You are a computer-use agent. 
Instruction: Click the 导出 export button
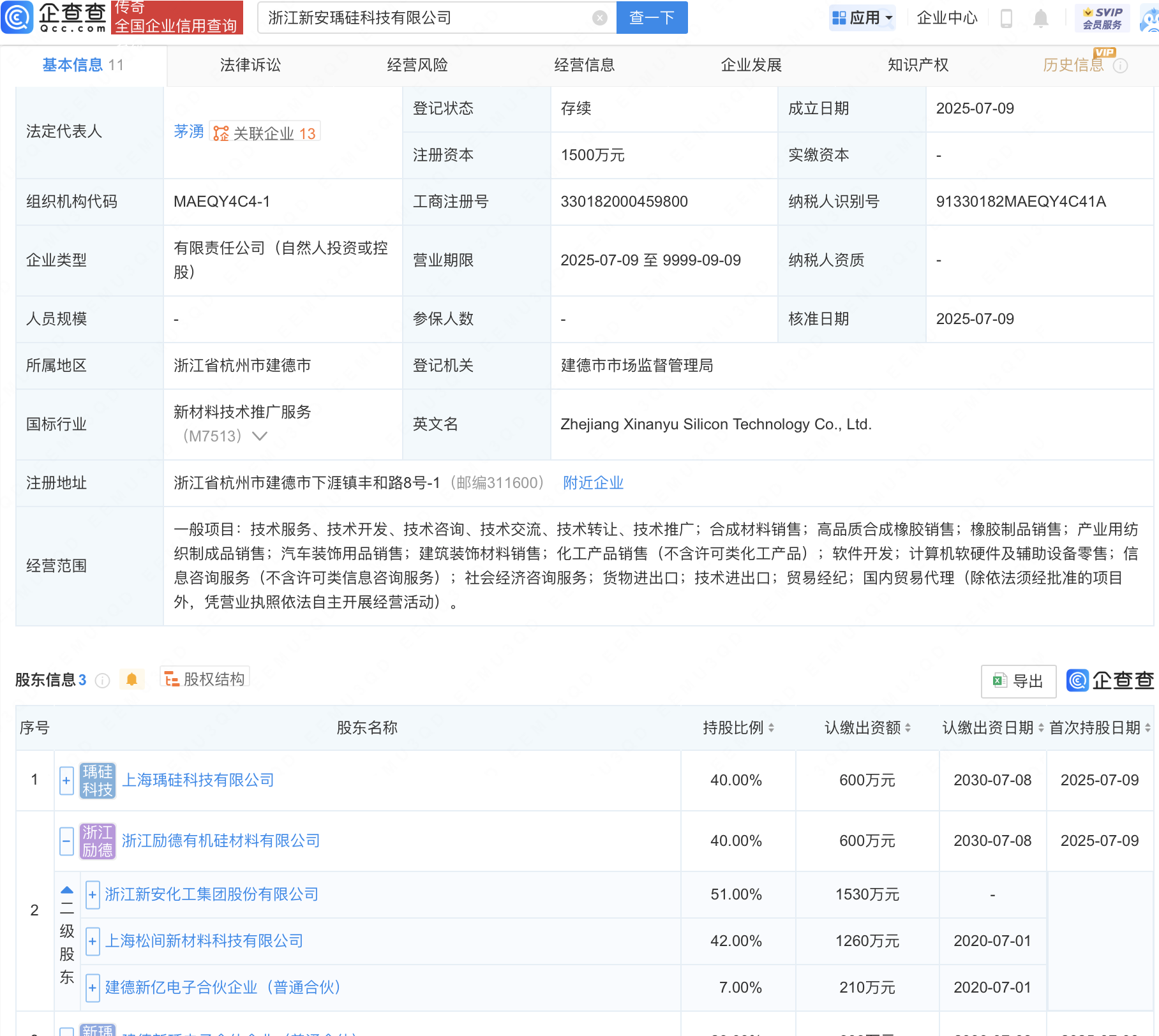pyautogui.click(x=1019, y=681)
